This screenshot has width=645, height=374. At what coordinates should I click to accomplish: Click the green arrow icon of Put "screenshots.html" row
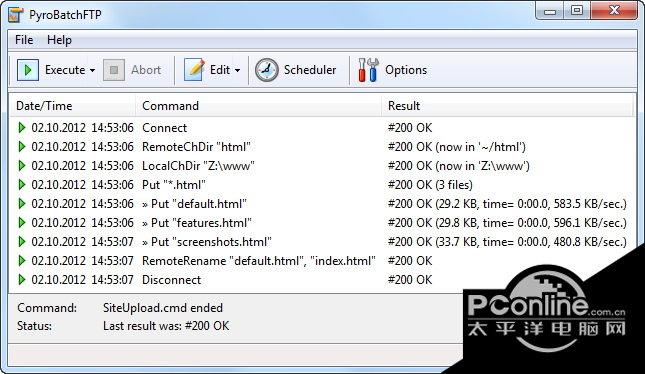coord(22,242)
